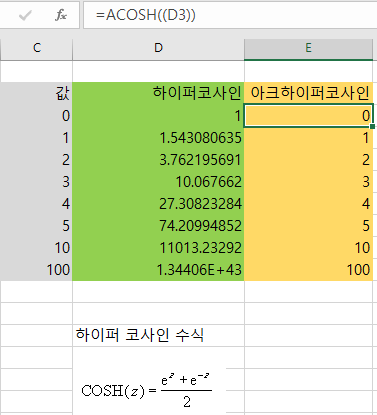Click the header cell '하이퍼코사인'
The image size is (377, 415).
[158, 93]
